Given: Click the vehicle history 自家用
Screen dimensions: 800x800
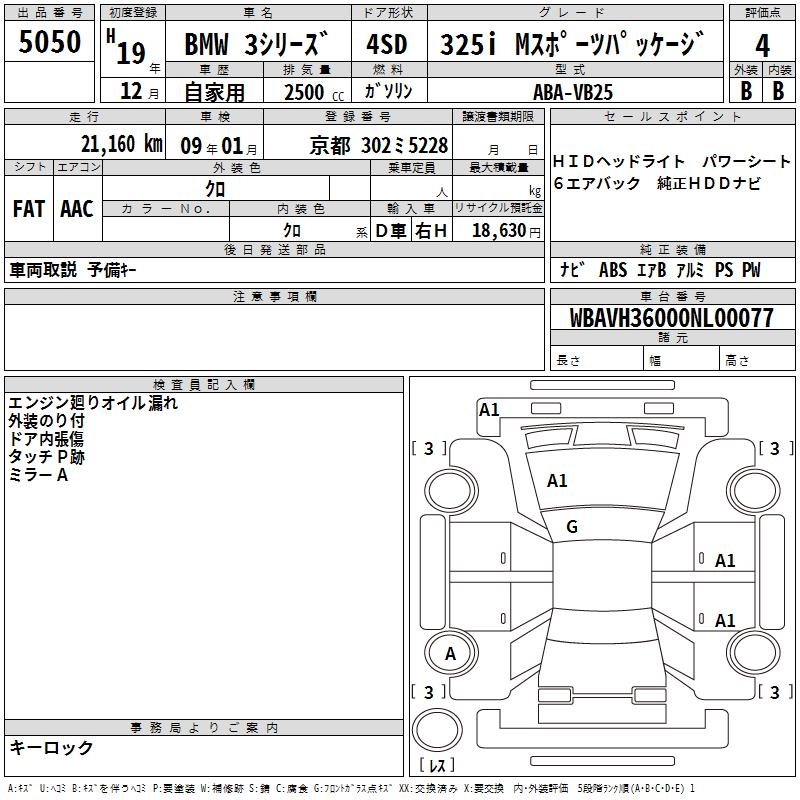Looking at the screenshot, I should pos(214,92).
